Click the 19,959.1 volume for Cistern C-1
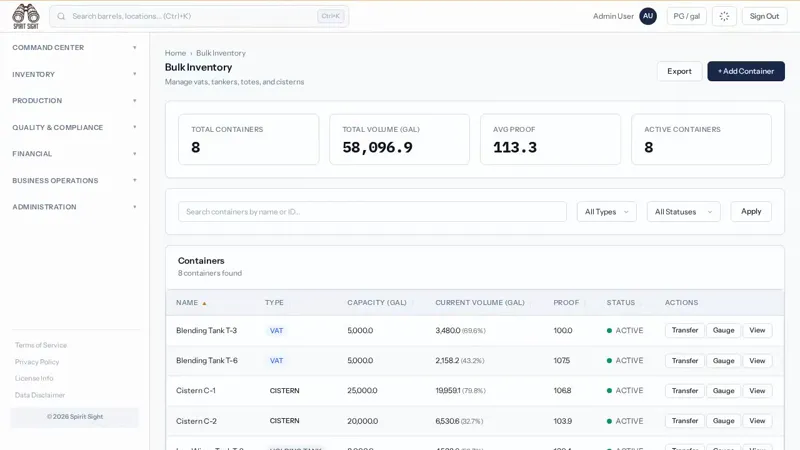800x450 pixels. click(448, 390)
